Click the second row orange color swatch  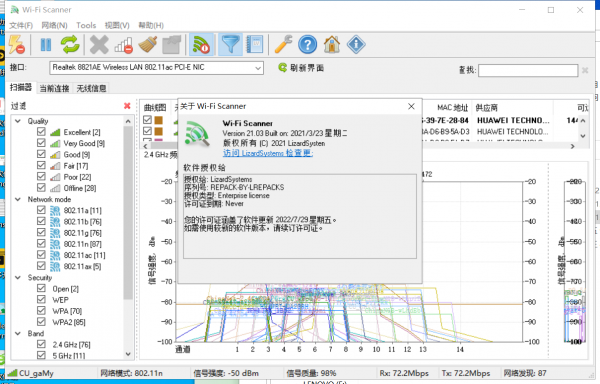pyautogui.click(x=158, y=131)
